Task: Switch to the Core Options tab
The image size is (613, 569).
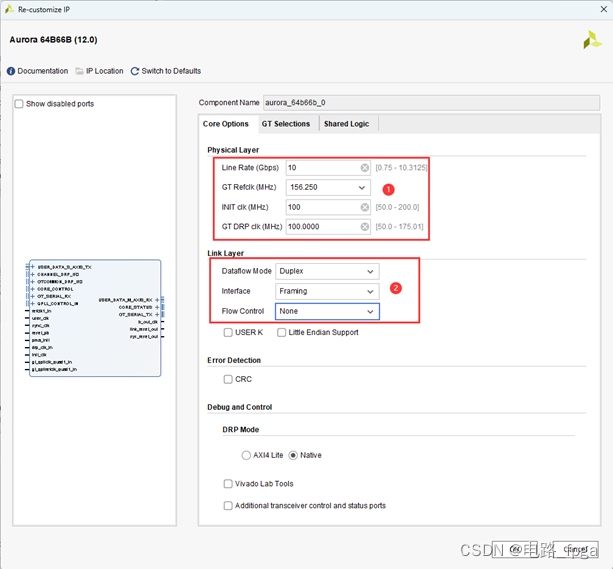Action: pyautogui.click(x=226, y=124)
